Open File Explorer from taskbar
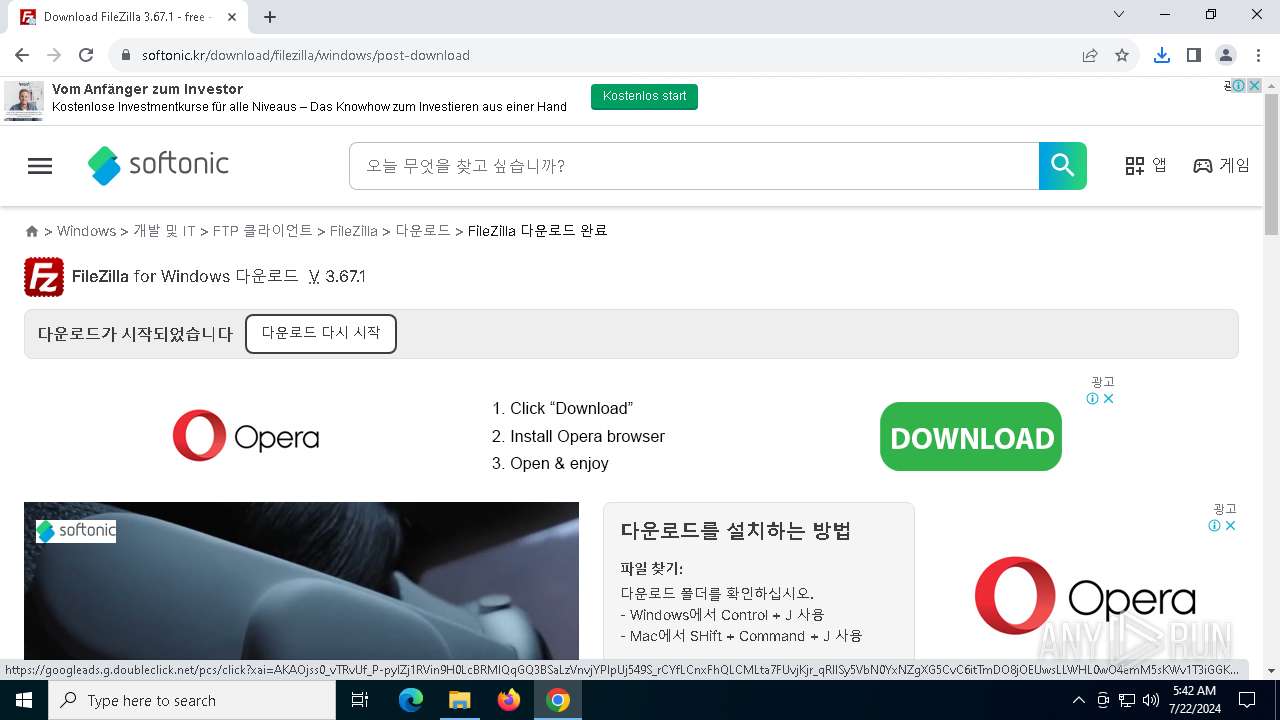 tap(460, 700)
